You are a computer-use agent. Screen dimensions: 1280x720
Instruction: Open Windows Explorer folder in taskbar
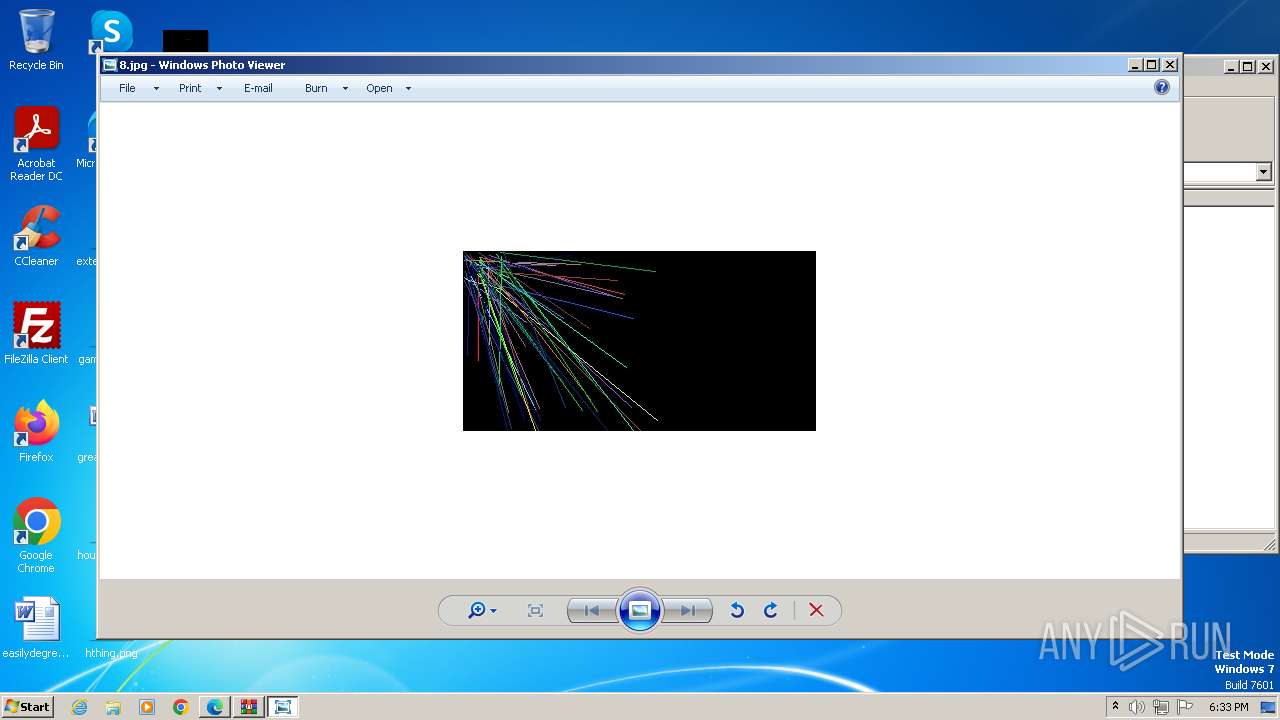[x=113, y=707]
